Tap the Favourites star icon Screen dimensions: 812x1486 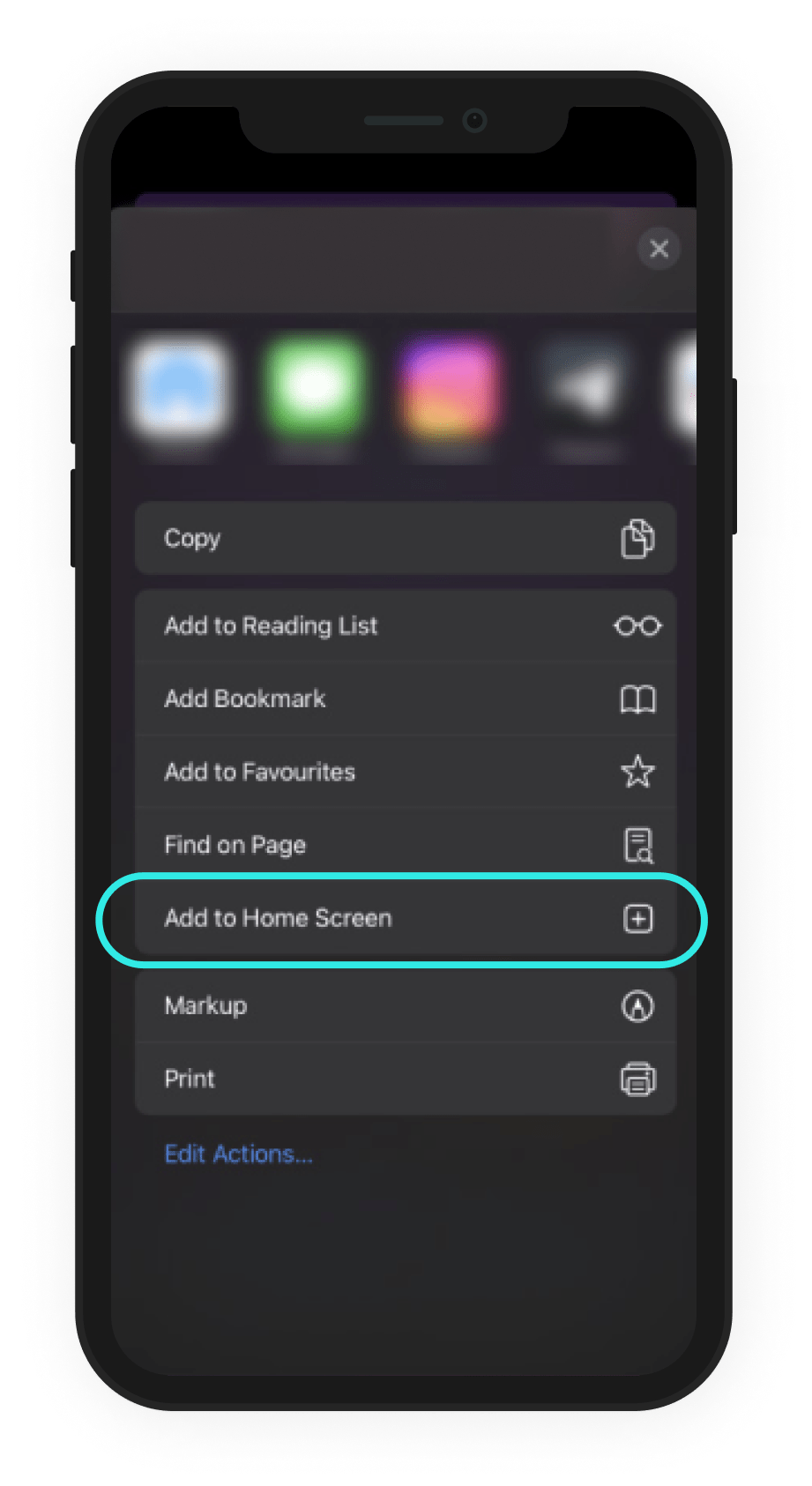click(637, 772)
